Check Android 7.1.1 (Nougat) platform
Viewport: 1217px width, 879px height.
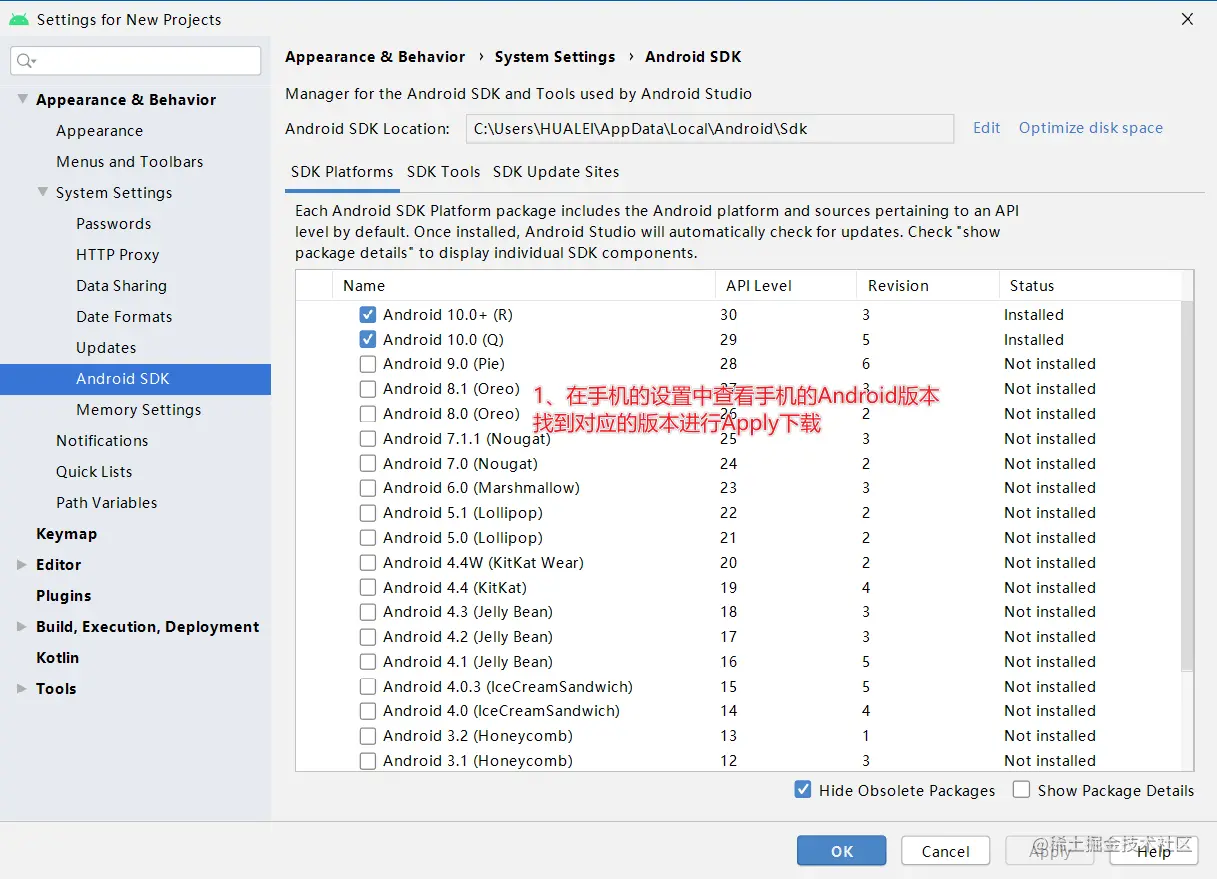point(368,438)
